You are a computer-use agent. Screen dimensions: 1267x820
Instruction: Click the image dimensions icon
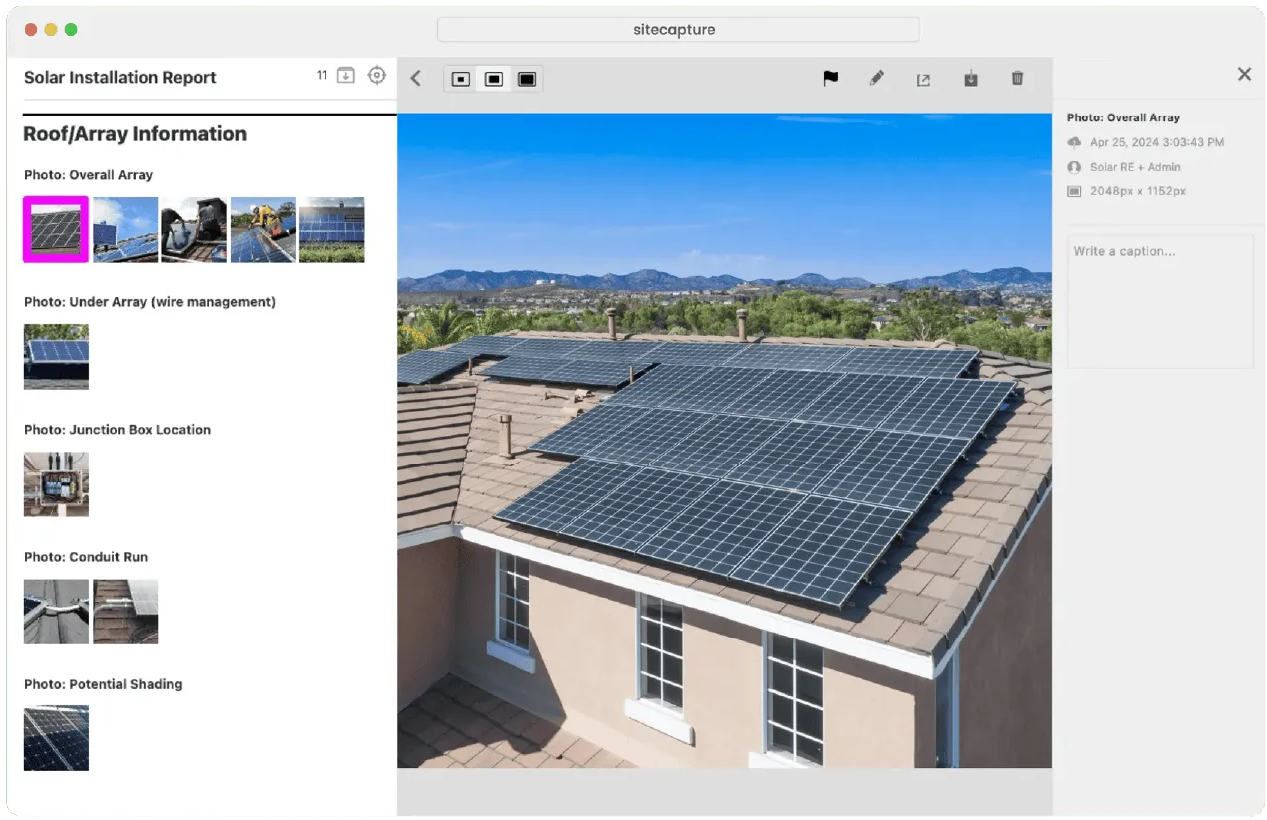tap(1074, 191)
